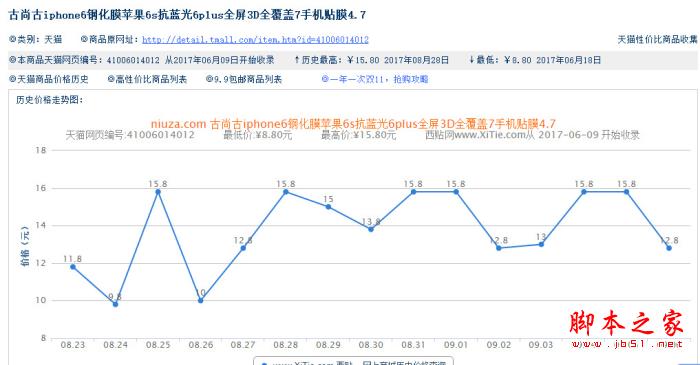
Task: Open 一年一次双11 抢购攻略 link
Action: [375, 79]
